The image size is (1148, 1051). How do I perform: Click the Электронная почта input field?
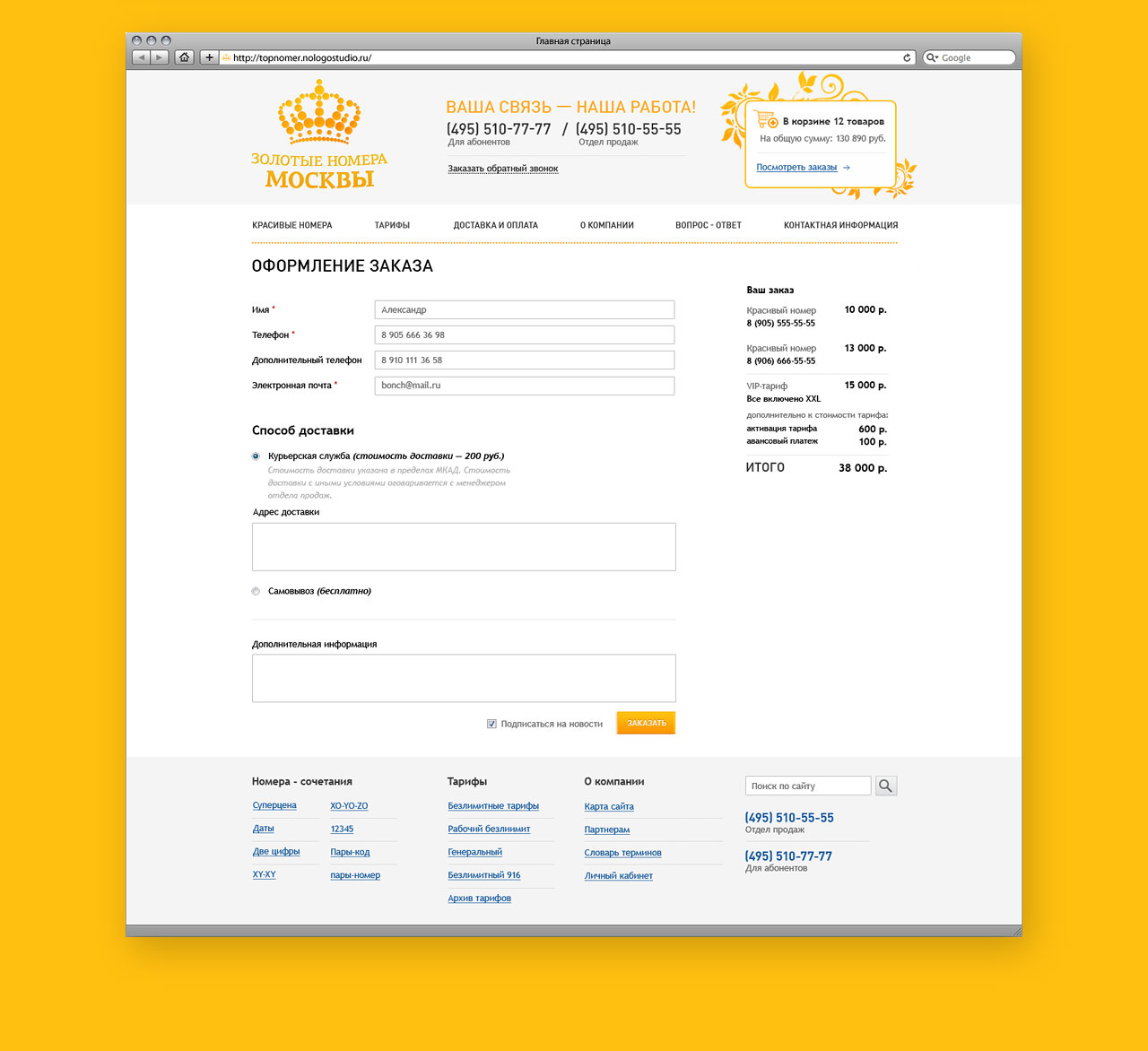524,386
